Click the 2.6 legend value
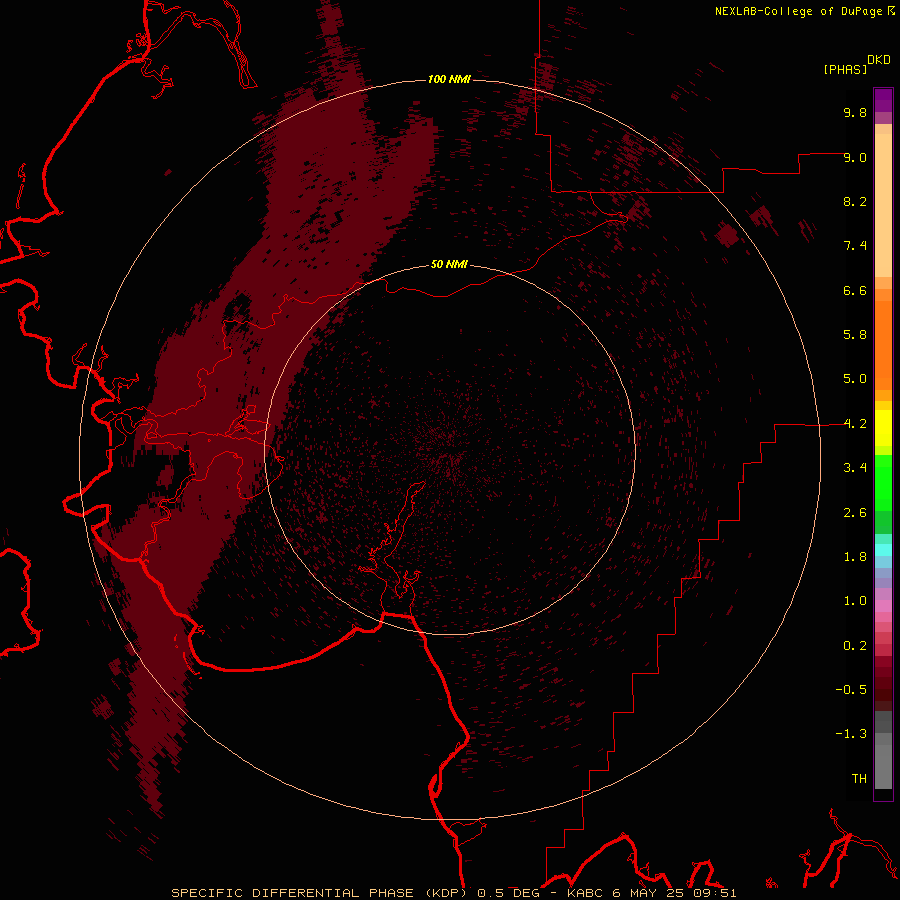 click(855, 513)
